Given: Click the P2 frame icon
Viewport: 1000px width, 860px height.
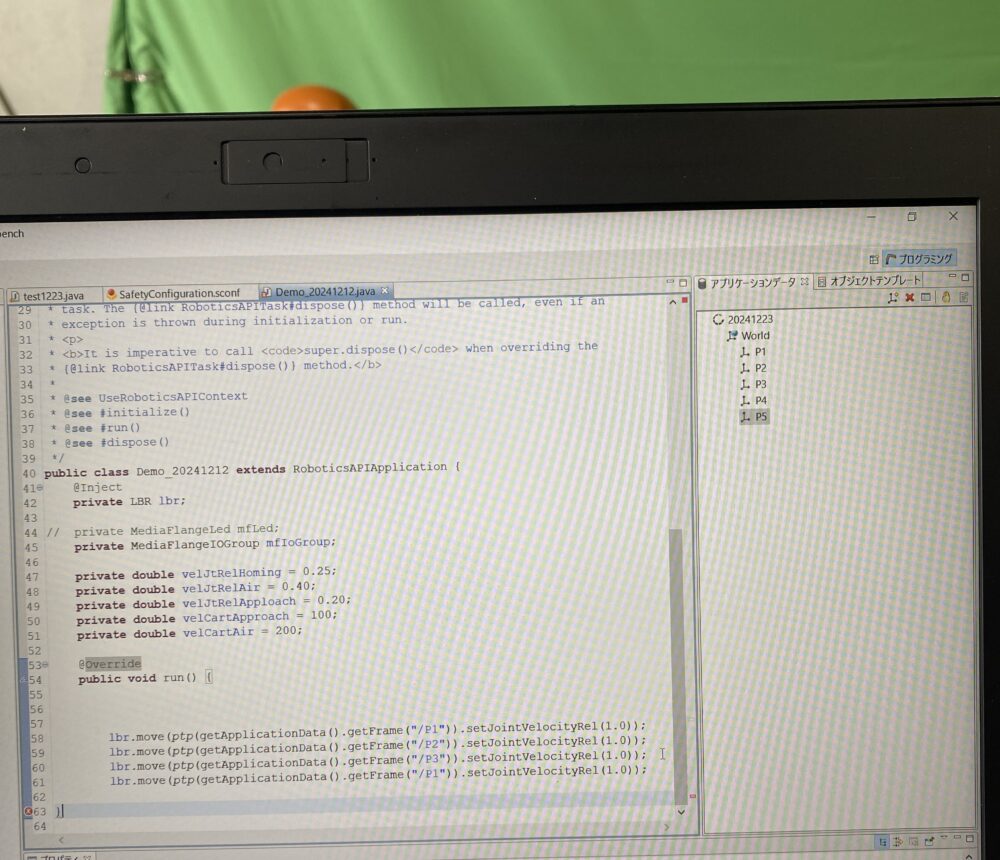Looking at the screenshot, I should pyautogui.click(x=745, y=368).
